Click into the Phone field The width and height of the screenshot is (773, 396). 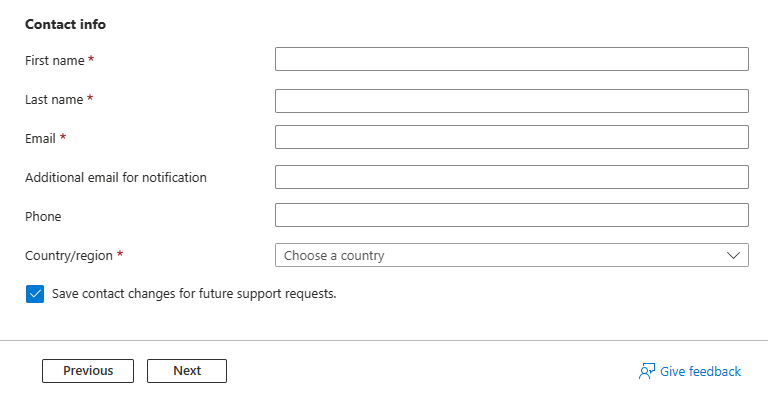pos(512,215)
